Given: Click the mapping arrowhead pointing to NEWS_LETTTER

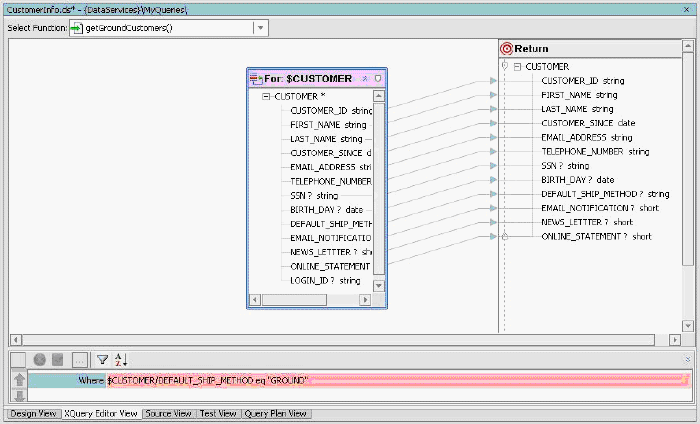Looking at the screenshot, I should point(493,222).
